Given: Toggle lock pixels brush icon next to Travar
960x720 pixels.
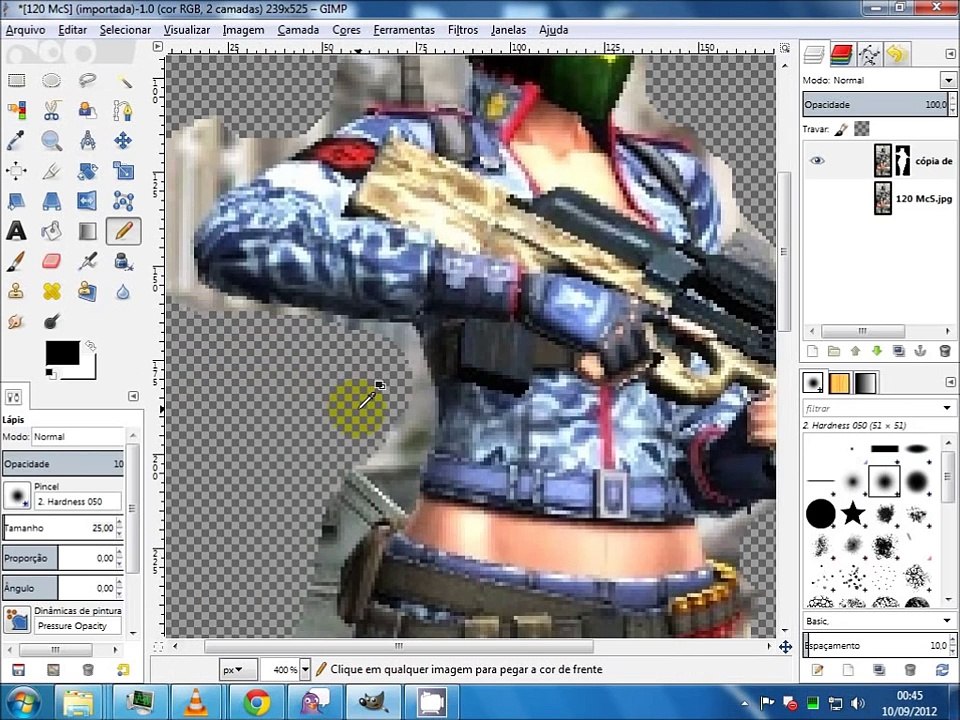Looking at the screenshot, I should click(x=841, y=129).
